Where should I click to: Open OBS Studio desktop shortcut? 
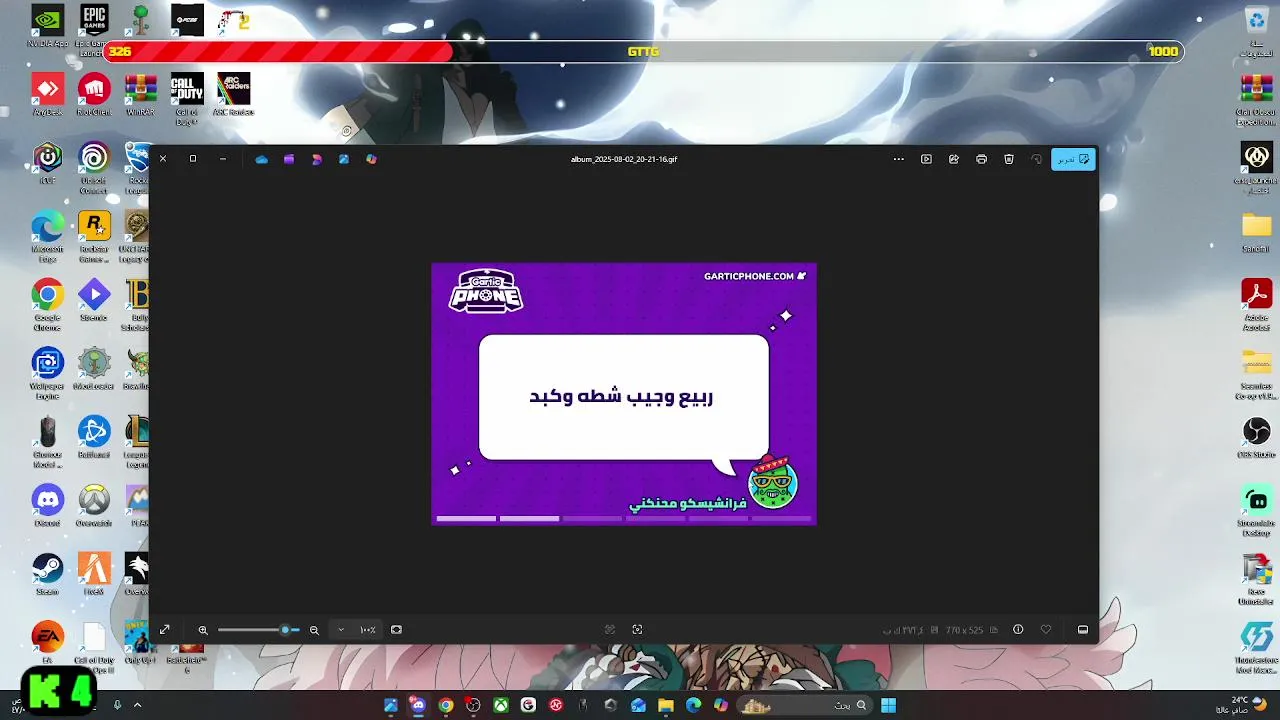(1256, 437)
